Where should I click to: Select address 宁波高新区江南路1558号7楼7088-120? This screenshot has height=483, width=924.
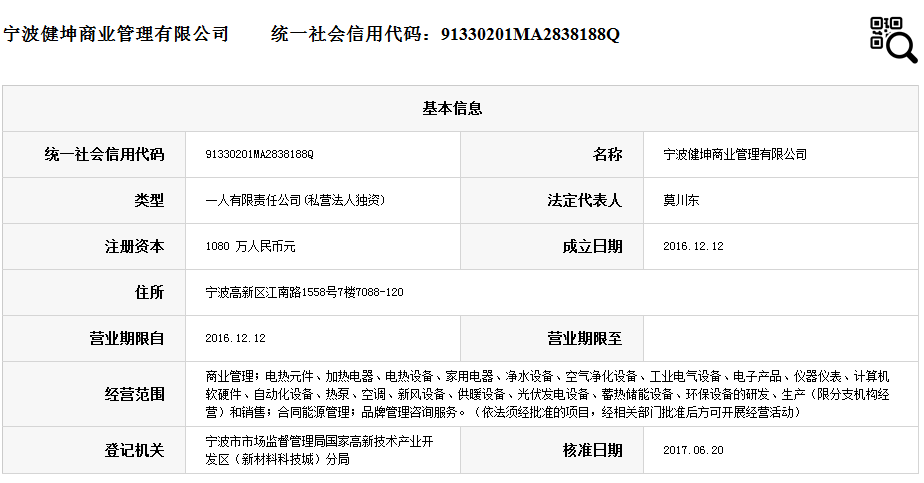305,292
